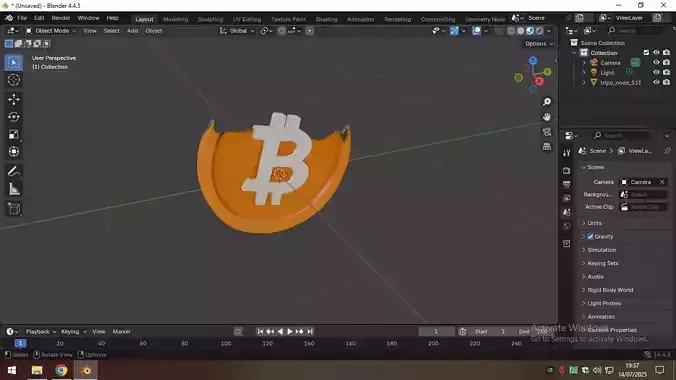Viewport: 676px width, 380px height.
Task: Open the World properties tab
Action: click(566, 226)
